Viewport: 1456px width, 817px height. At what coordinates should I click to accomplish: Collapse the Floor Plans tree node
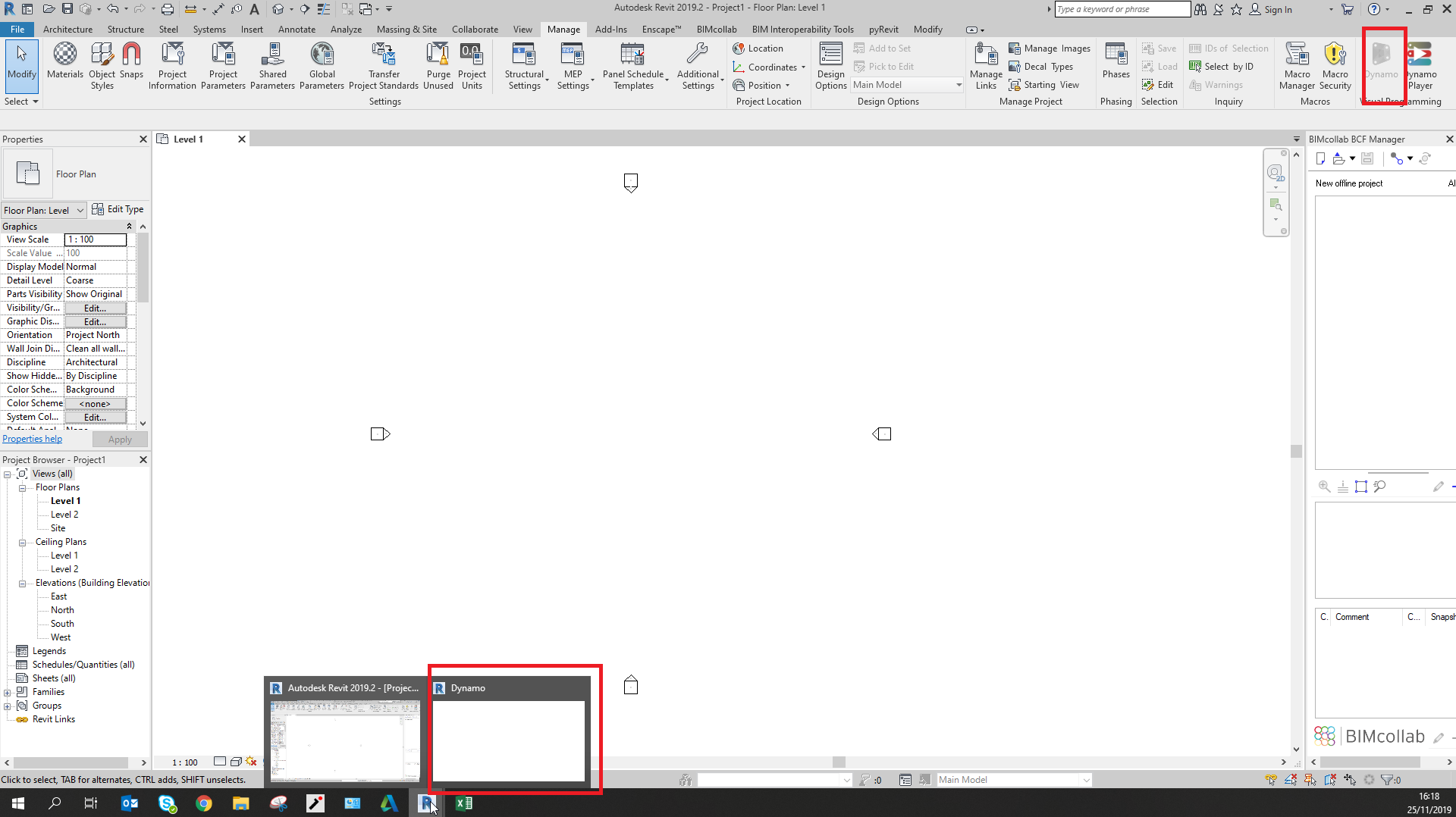point(22,487)
